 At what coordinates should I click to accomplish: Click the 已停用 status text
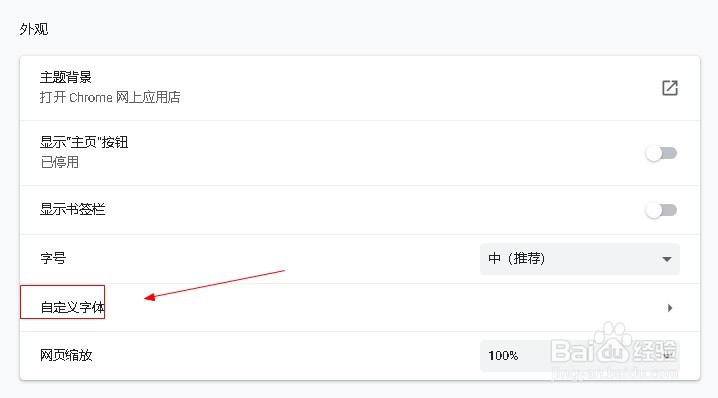[60, 162]
